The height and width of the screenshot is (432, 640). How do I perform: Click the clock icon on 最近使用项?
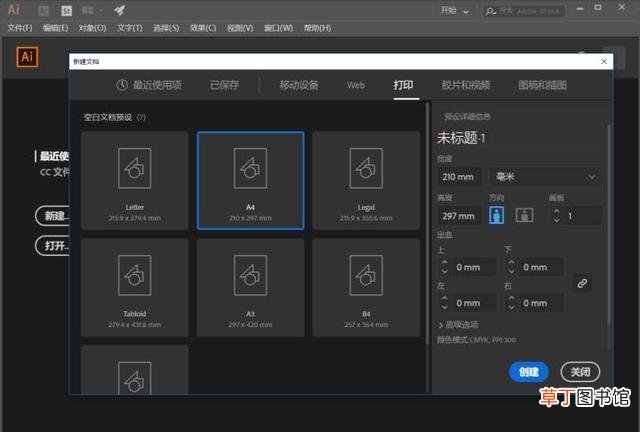pyautogui.click(x=122, y=85)
